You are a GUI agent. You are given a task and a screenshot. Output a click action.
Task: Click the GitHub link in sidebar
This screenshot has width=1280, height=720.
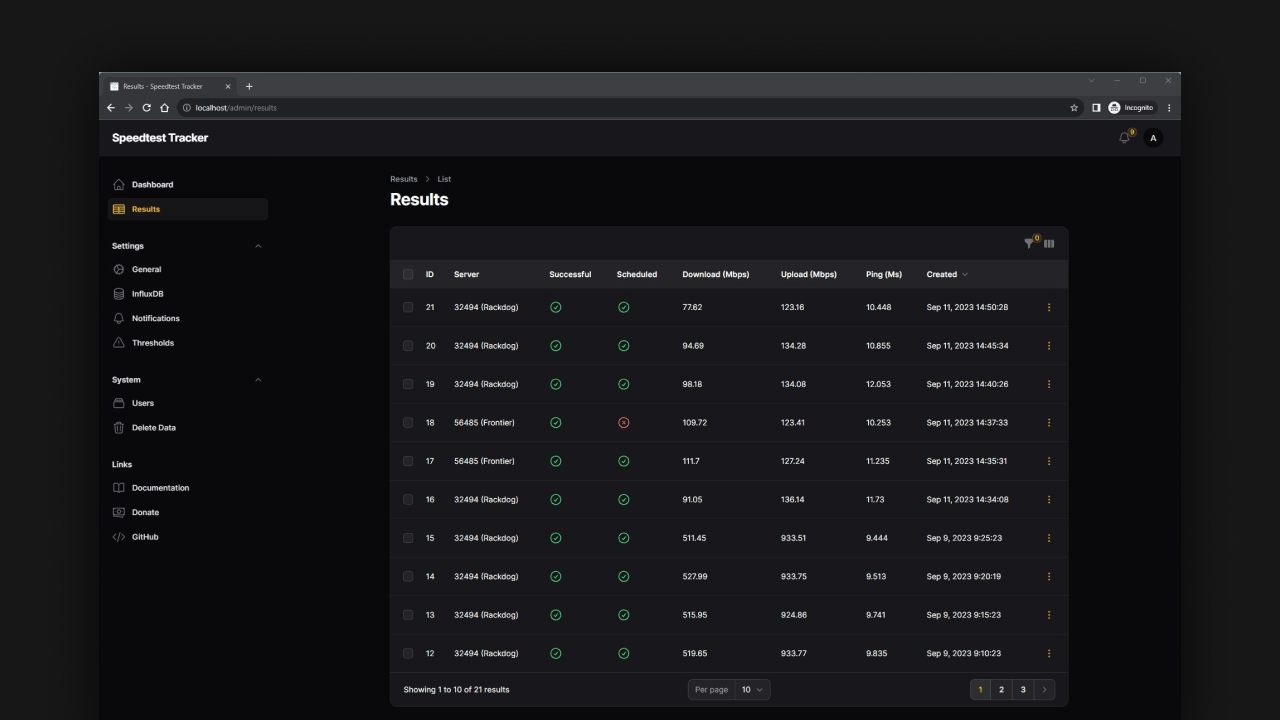click(x=145, y=537)
